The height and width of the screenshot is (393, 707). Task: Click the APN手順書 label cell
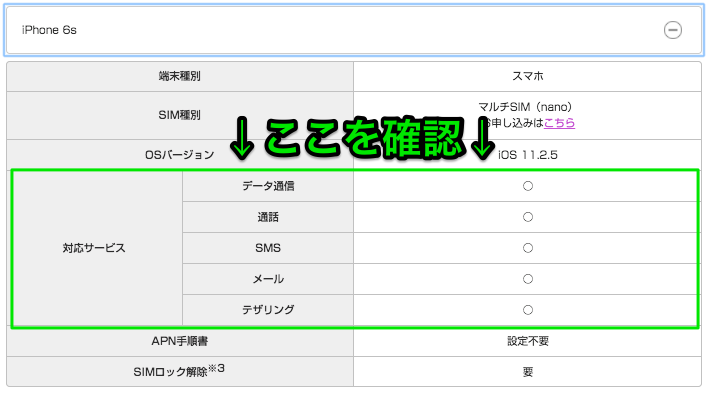click(x=180, y=341)
